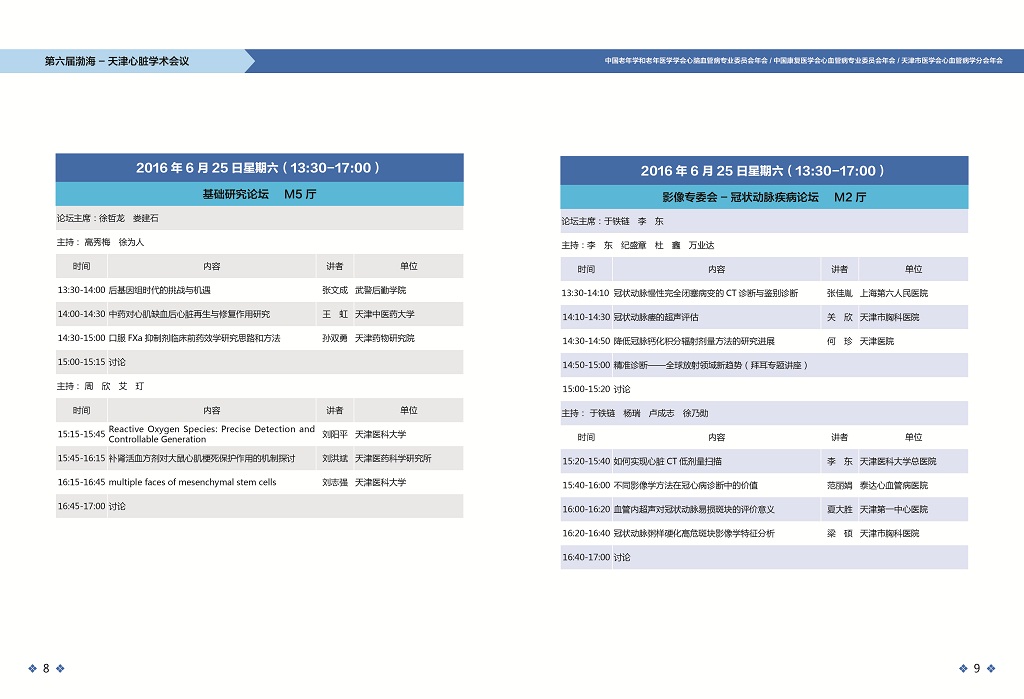The height and width of the screenshot is (699, 1024).
Task: Click 上海第六人民医院 affiliation cell
Action: tap(893, 293)
